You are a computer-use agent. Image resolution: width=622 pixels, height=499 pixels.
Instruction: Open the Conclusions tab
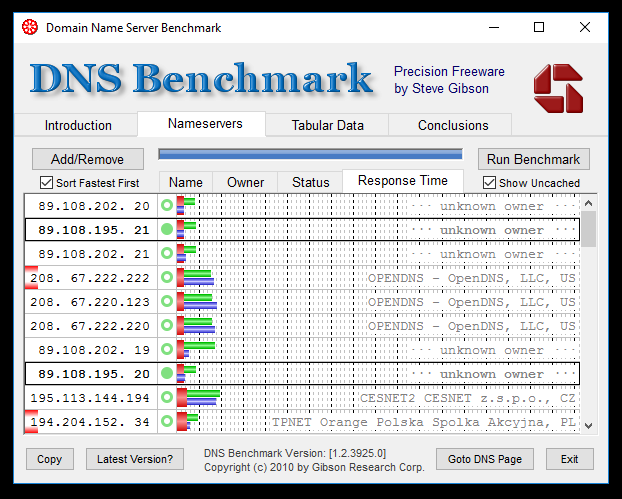pos(453,126)
